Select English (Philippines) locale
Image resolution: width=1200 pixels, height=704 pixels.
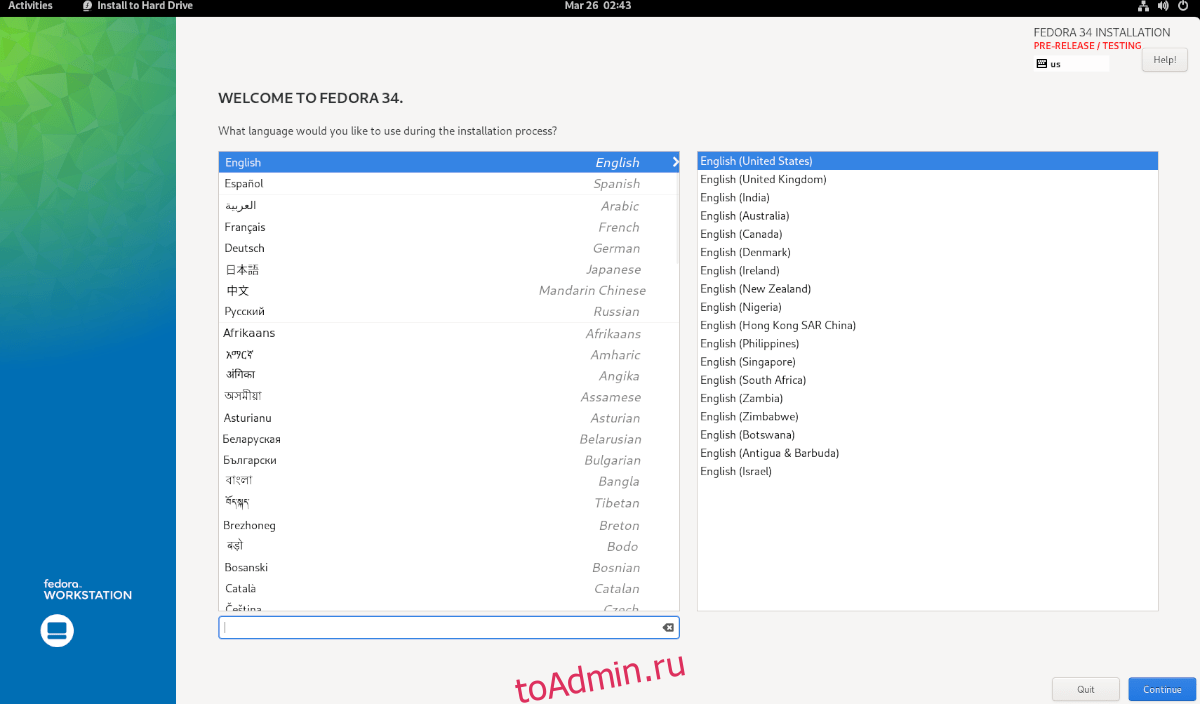[x=927, y=343]
